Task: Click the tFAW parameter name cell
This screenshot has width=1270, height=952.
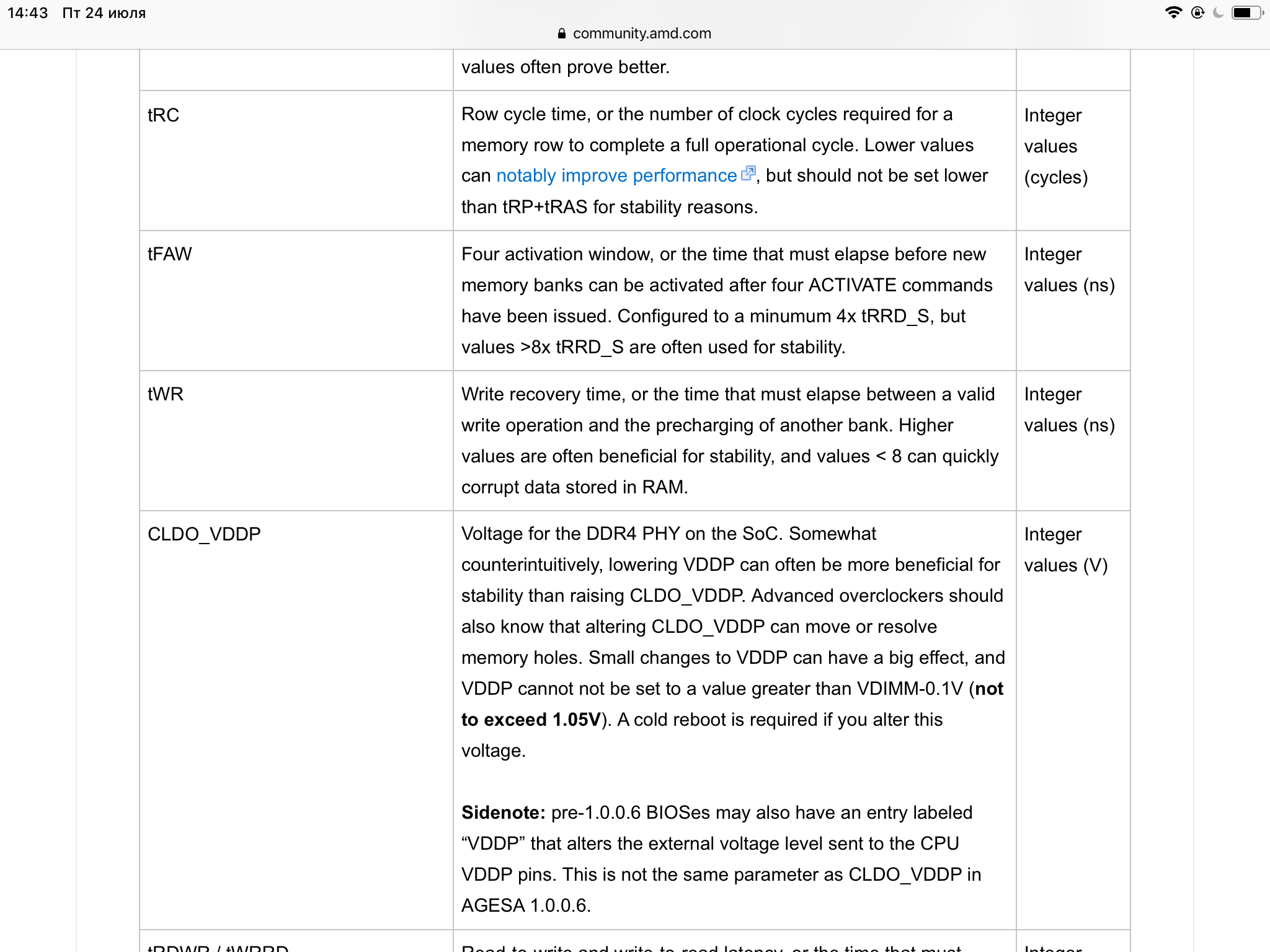Action: click(x=170, y=254)
